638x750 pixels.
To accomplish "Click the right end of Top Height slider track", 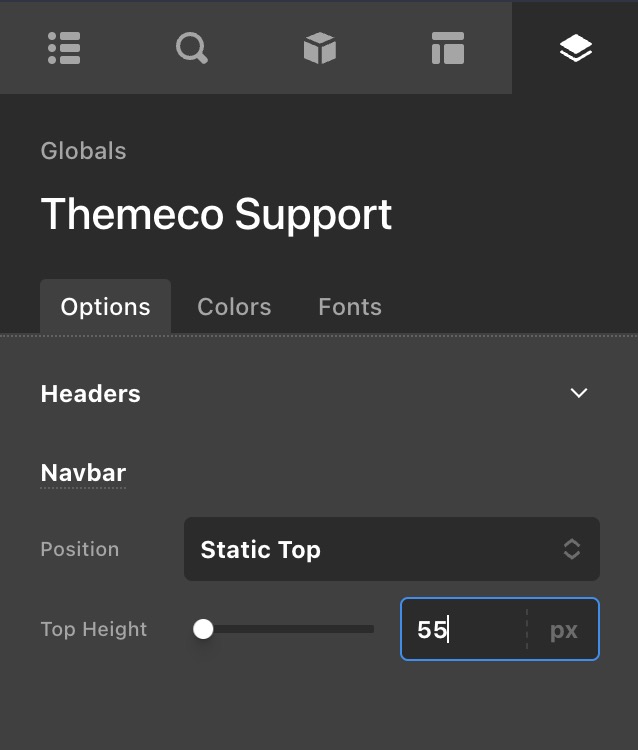I will (x=371, y=629).
